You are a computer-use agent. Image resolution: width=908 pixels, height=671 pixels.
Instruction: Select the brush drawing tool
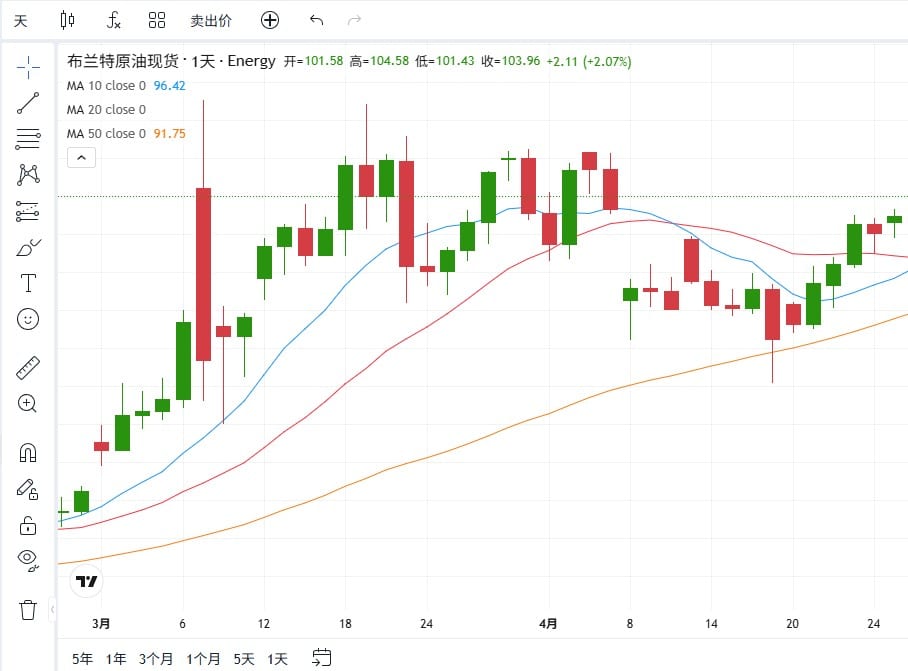click(x=28, y=247)
